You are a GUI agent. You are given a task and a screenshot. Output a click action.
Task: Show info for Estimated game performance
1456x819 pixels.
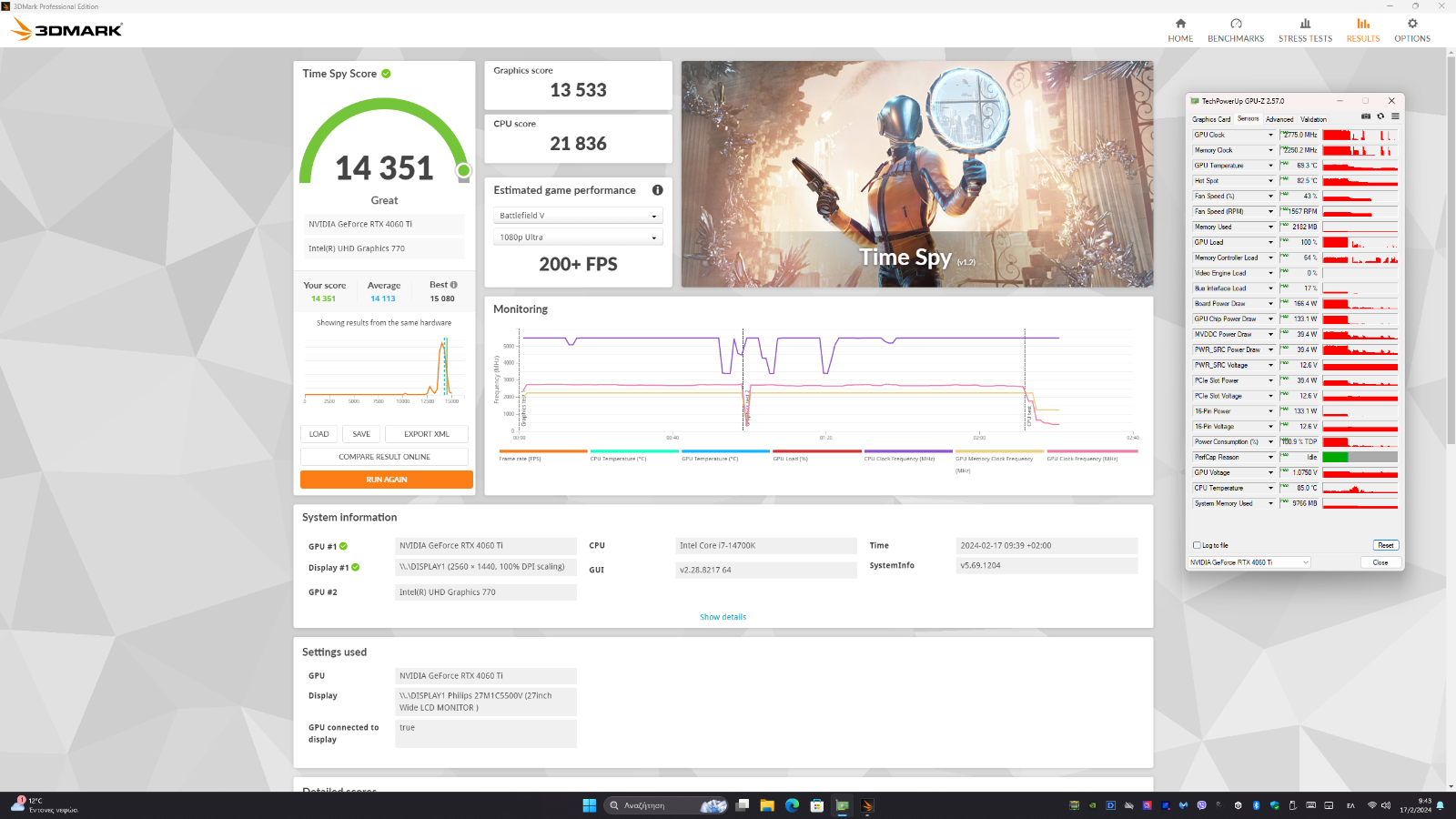pyautogui.click(x=657, y=190)
